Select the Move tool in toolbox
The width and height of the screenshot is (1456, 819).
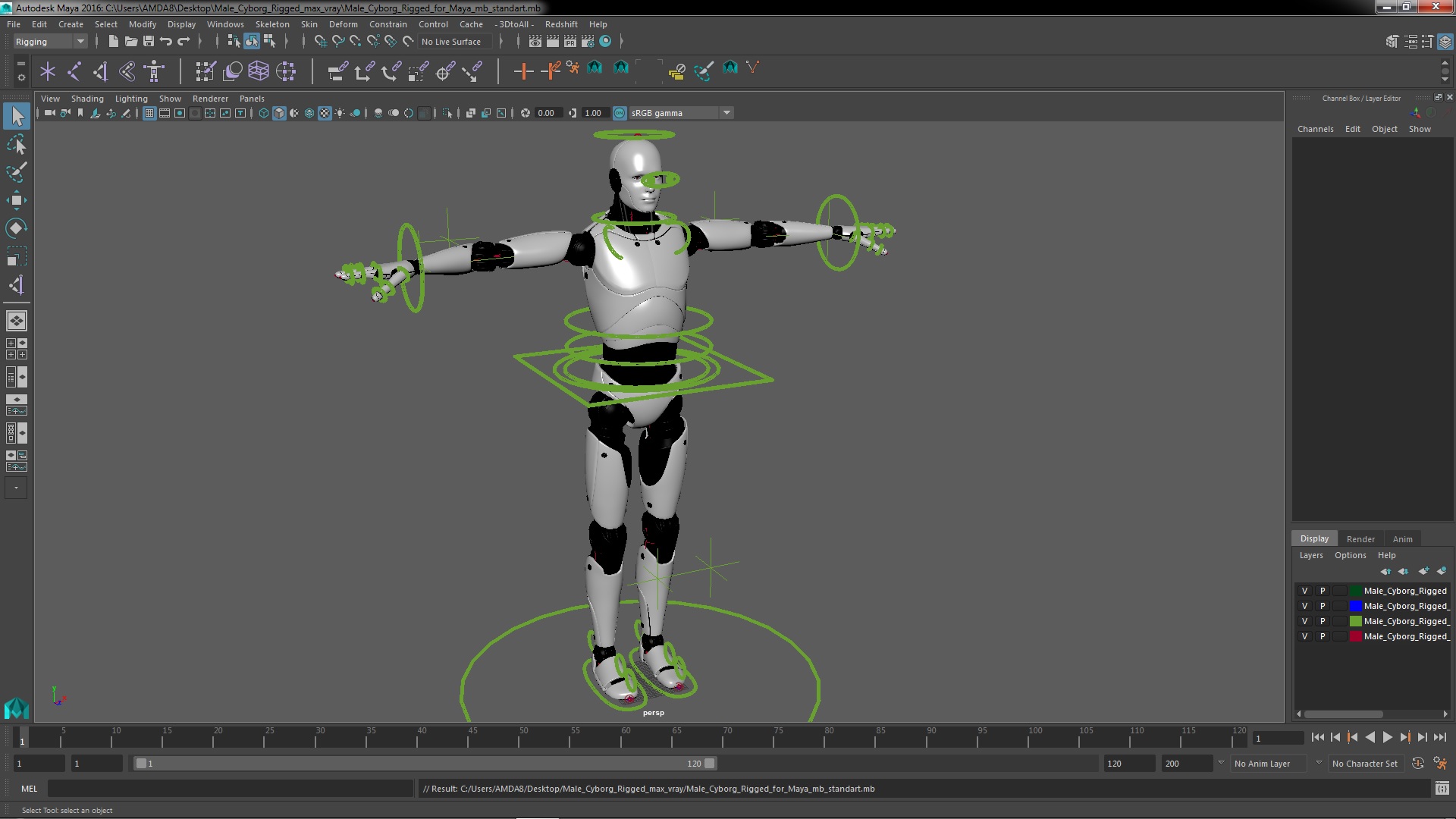click(16, 200)
